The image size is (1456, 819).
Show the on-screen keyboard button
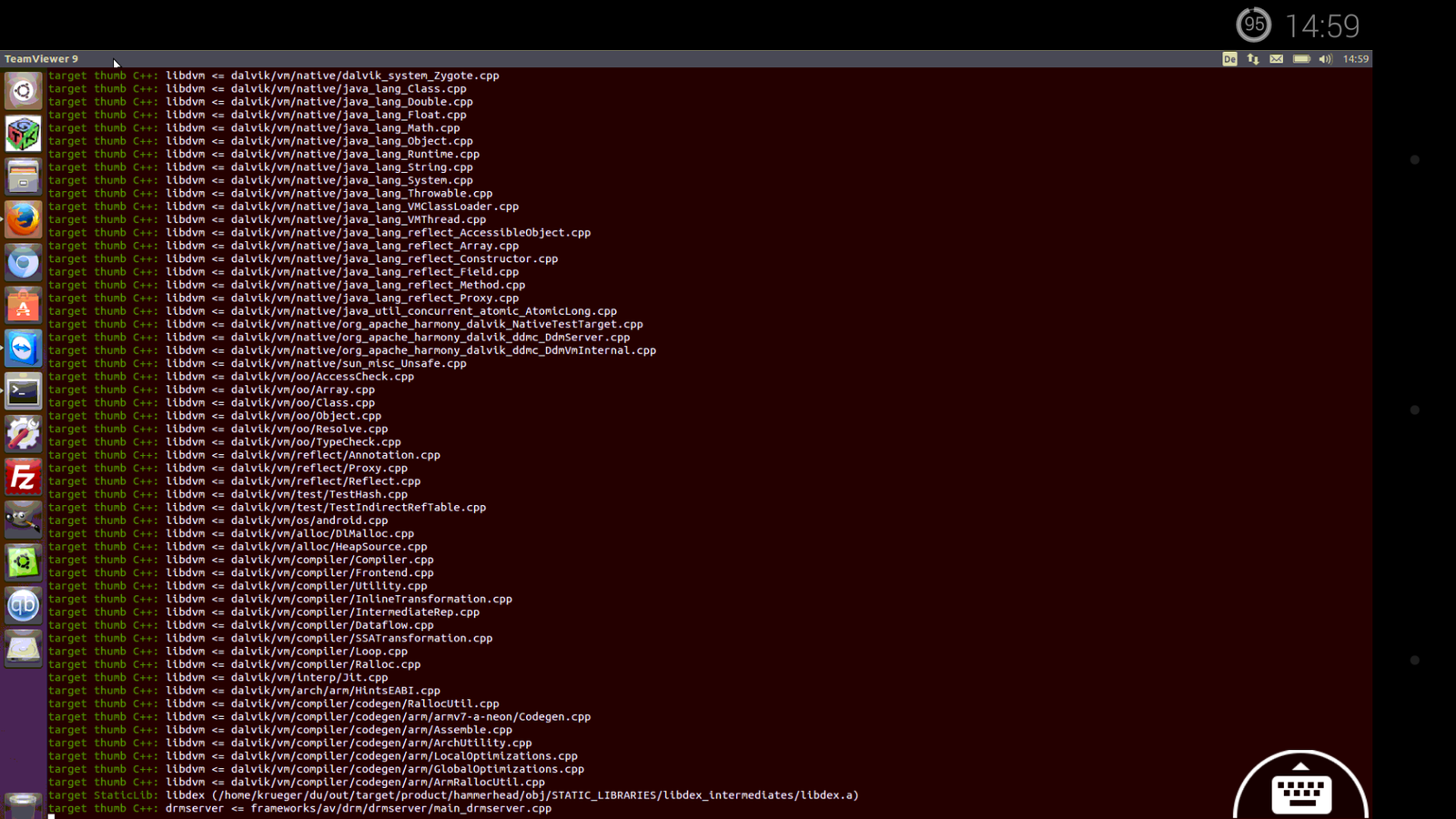click(x=1300, y=792)
